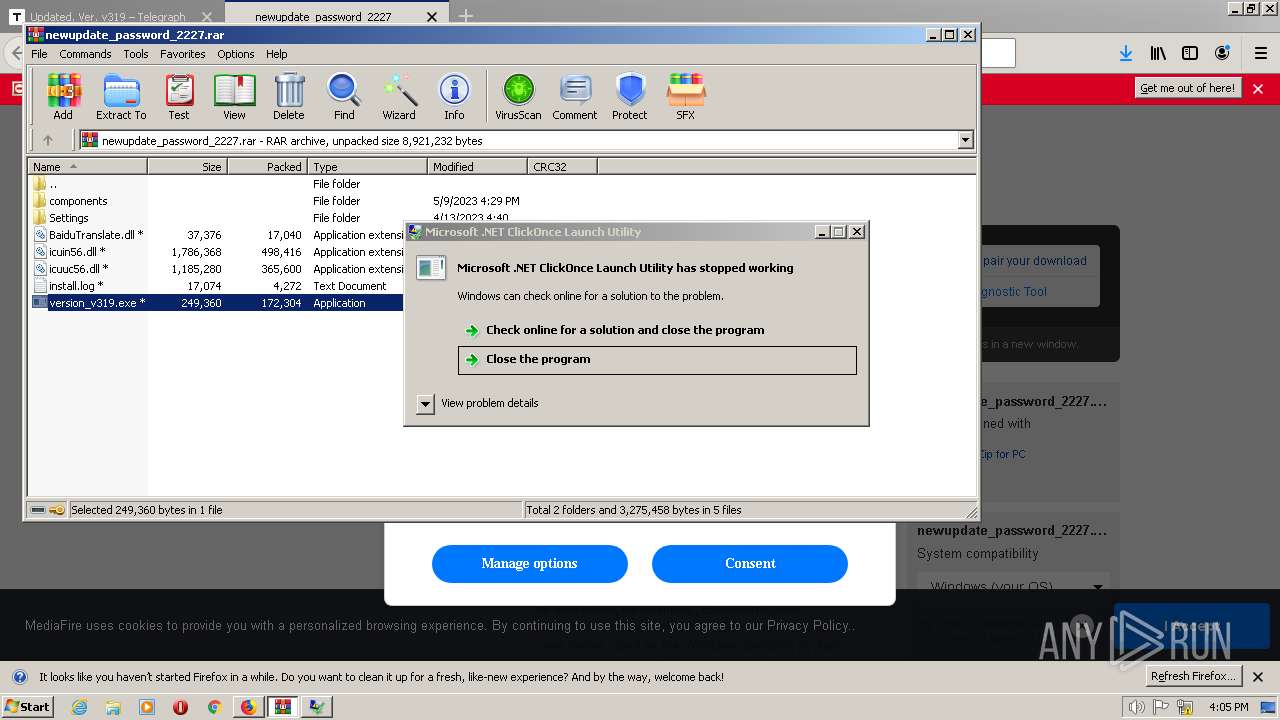Launch media player from taskbar
1280x720 pixels.
[147, 707]
